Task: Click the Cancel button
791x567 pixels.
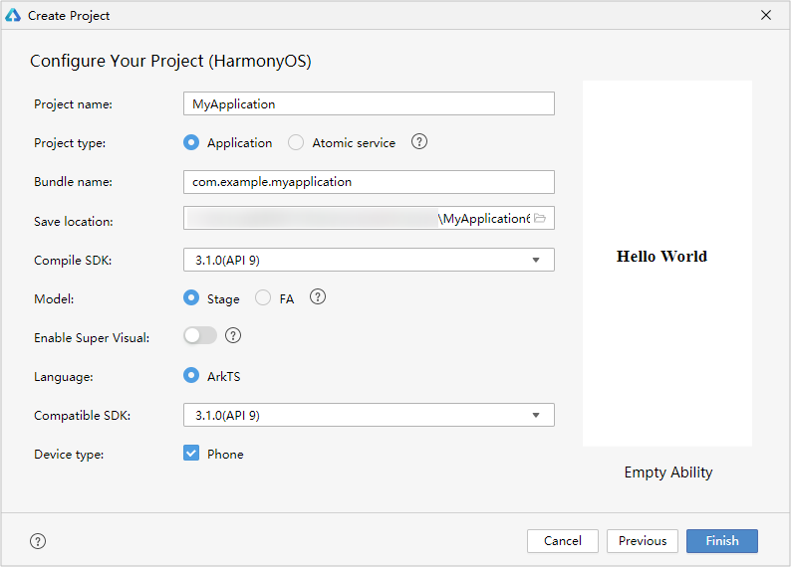Action: [562, 541]
